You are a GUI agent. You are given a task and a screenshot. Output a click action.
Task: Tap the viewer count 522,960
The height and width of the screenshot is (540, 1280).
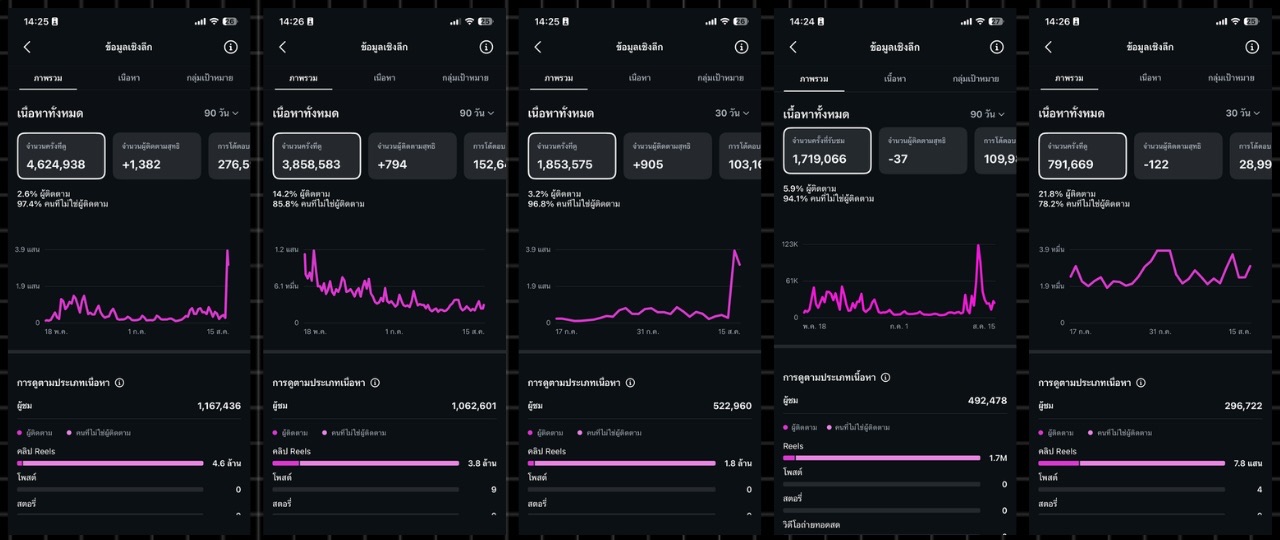tap(733, 406)
